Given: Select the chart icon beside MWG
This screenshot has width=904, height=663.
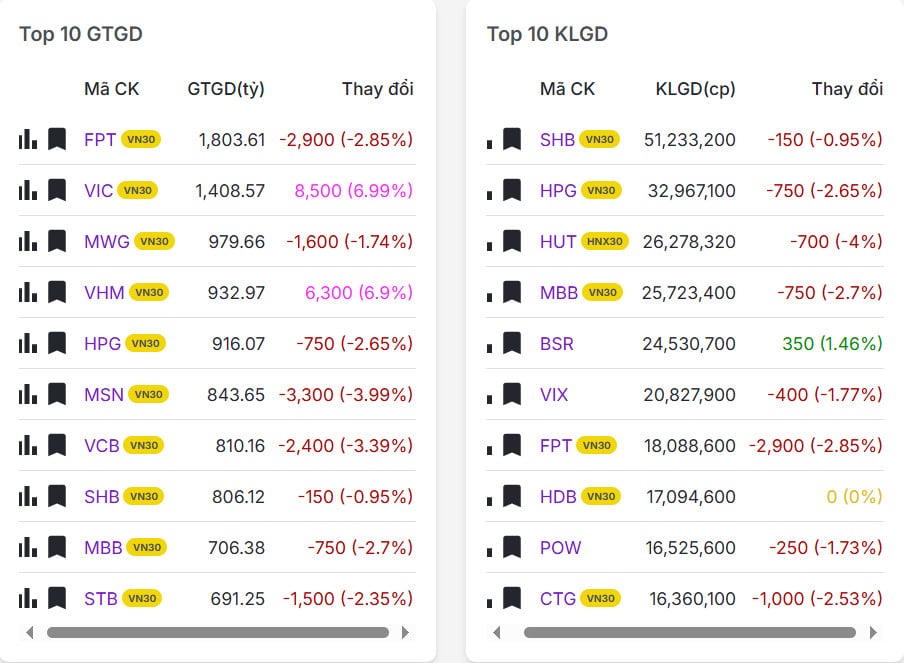Looking at the screenshot, I should point(27,240).
